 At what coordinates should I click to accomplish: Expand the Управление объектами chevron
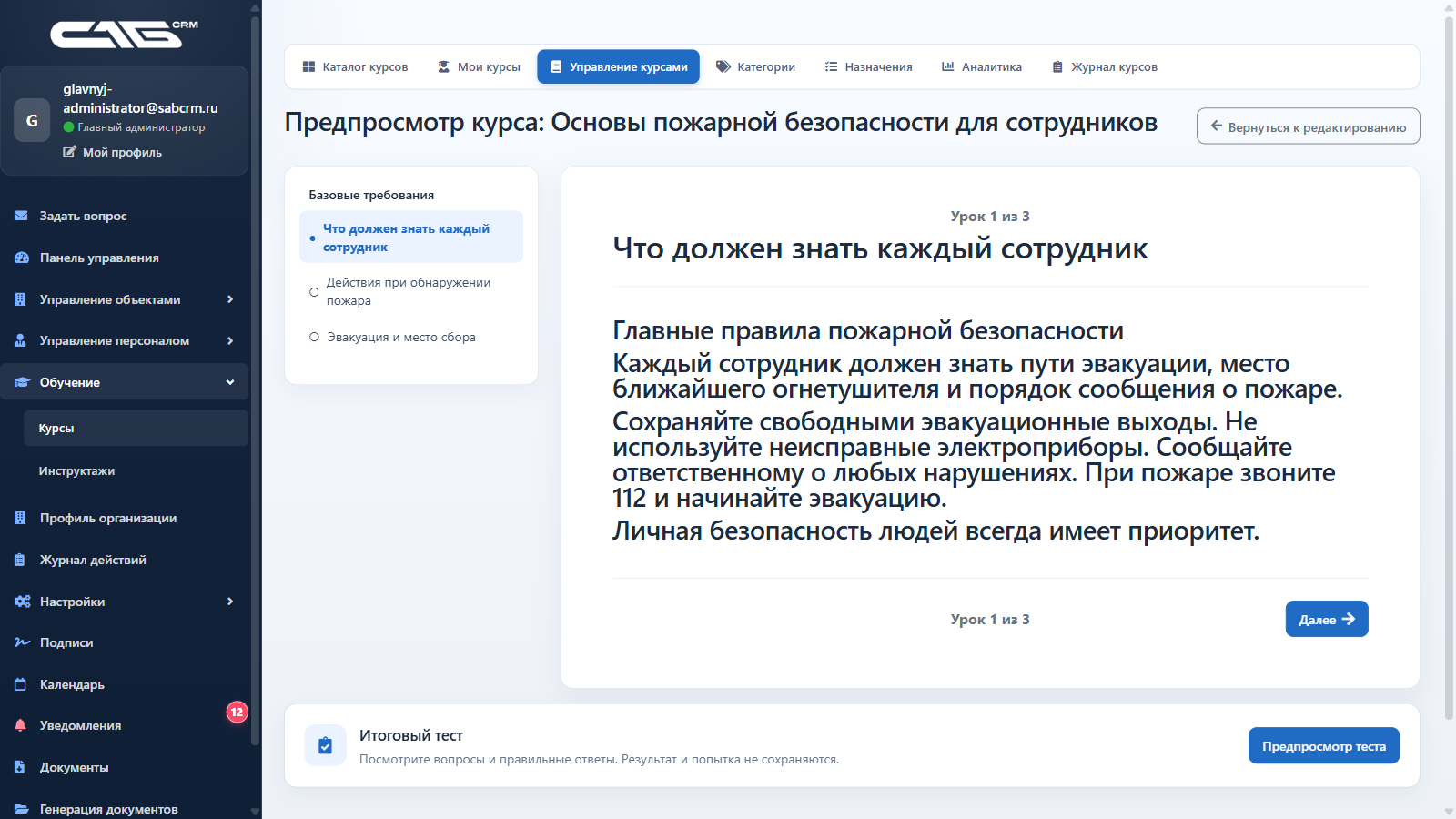230,299
